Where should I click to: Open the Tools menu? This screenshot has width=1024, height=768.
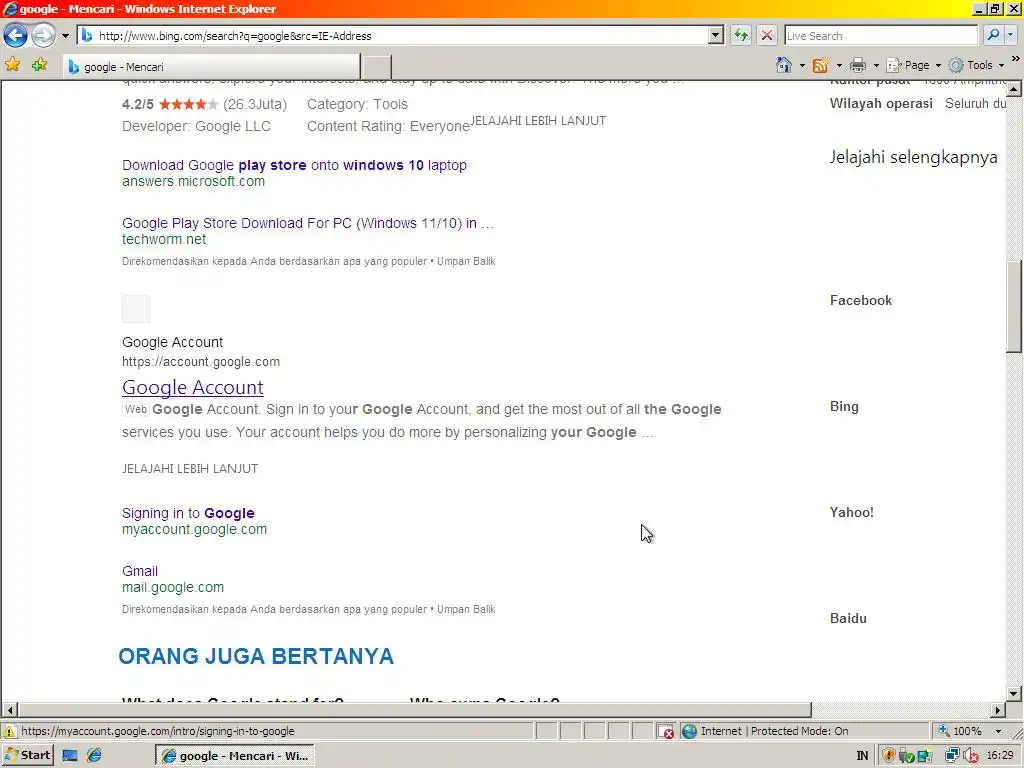coord(976,65)
